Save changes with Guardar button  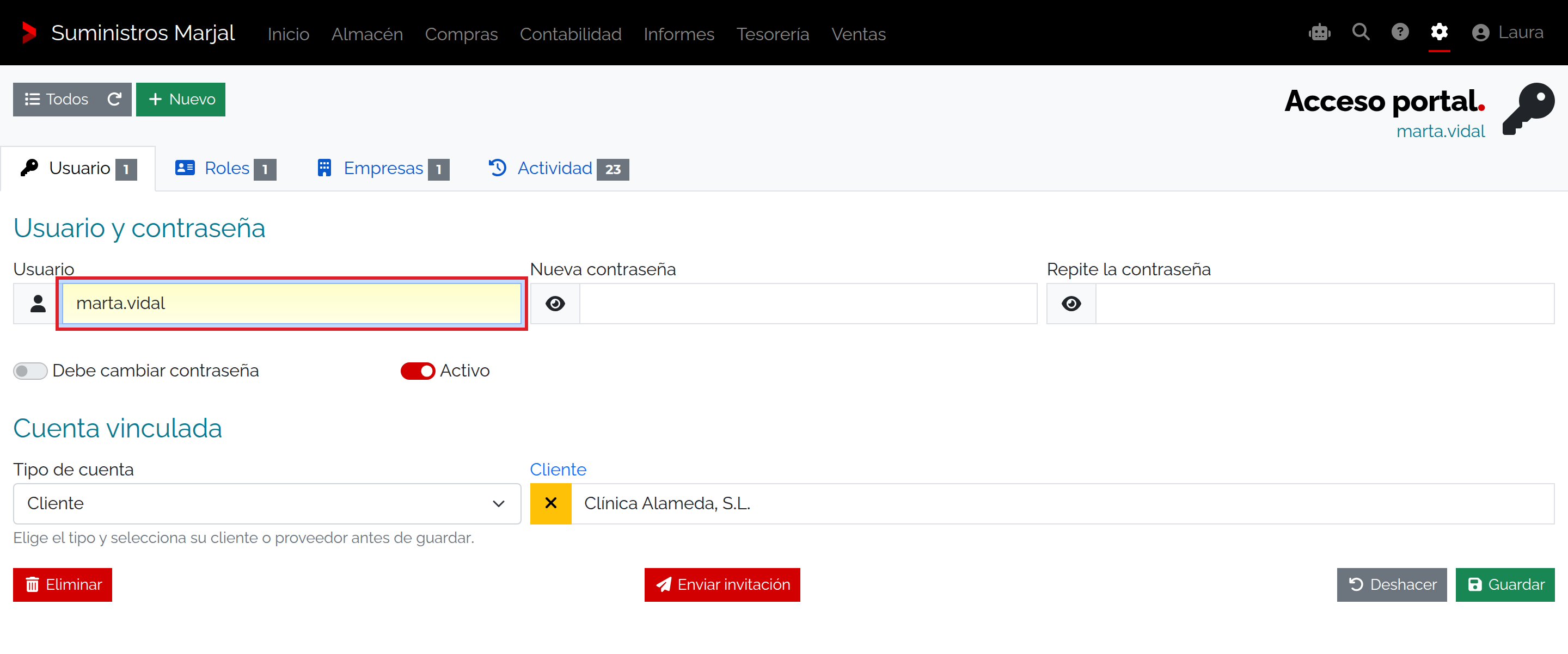pyautogui.click(x=1505, y=585)
